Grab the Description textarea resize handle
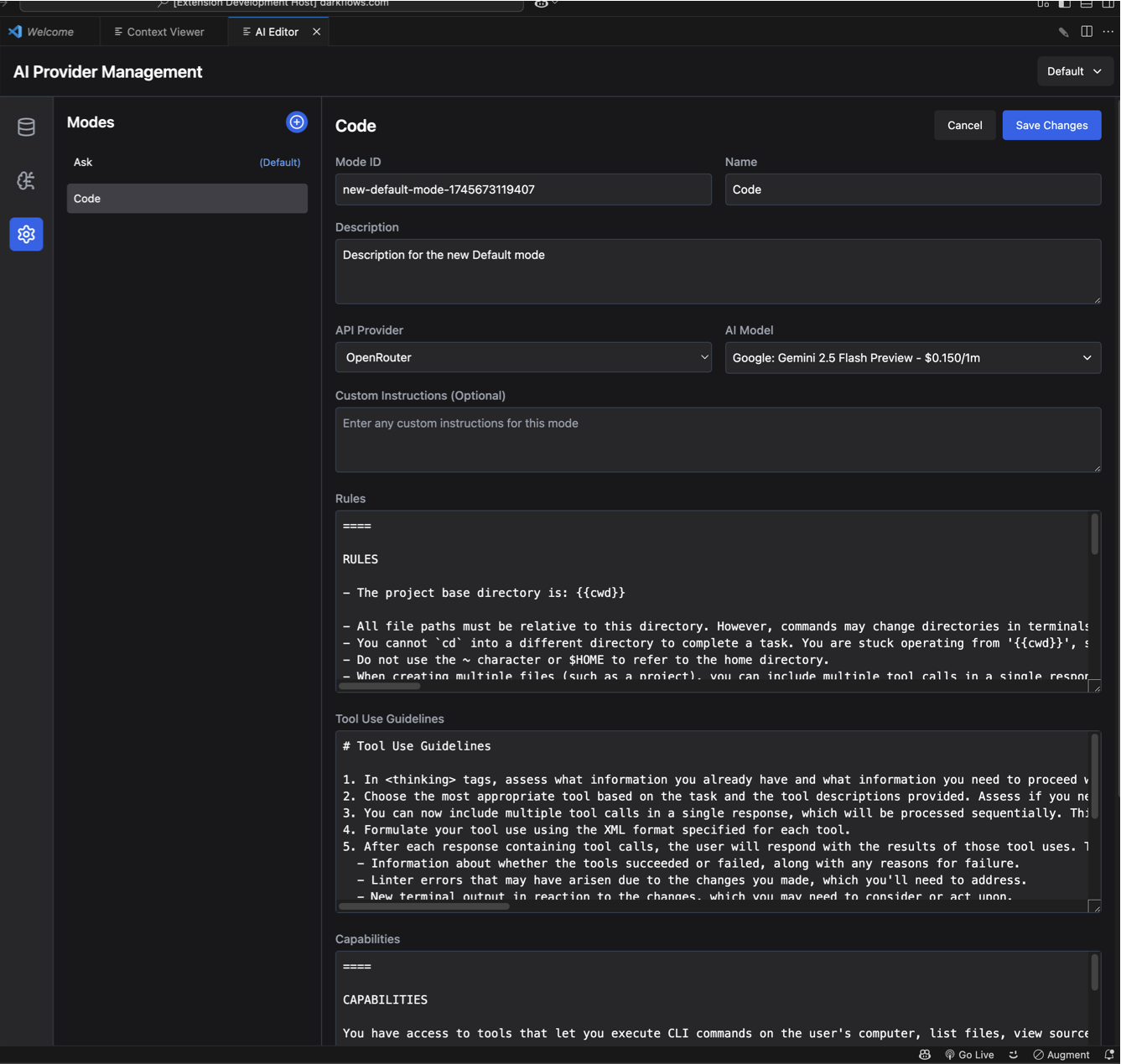 1097,299
